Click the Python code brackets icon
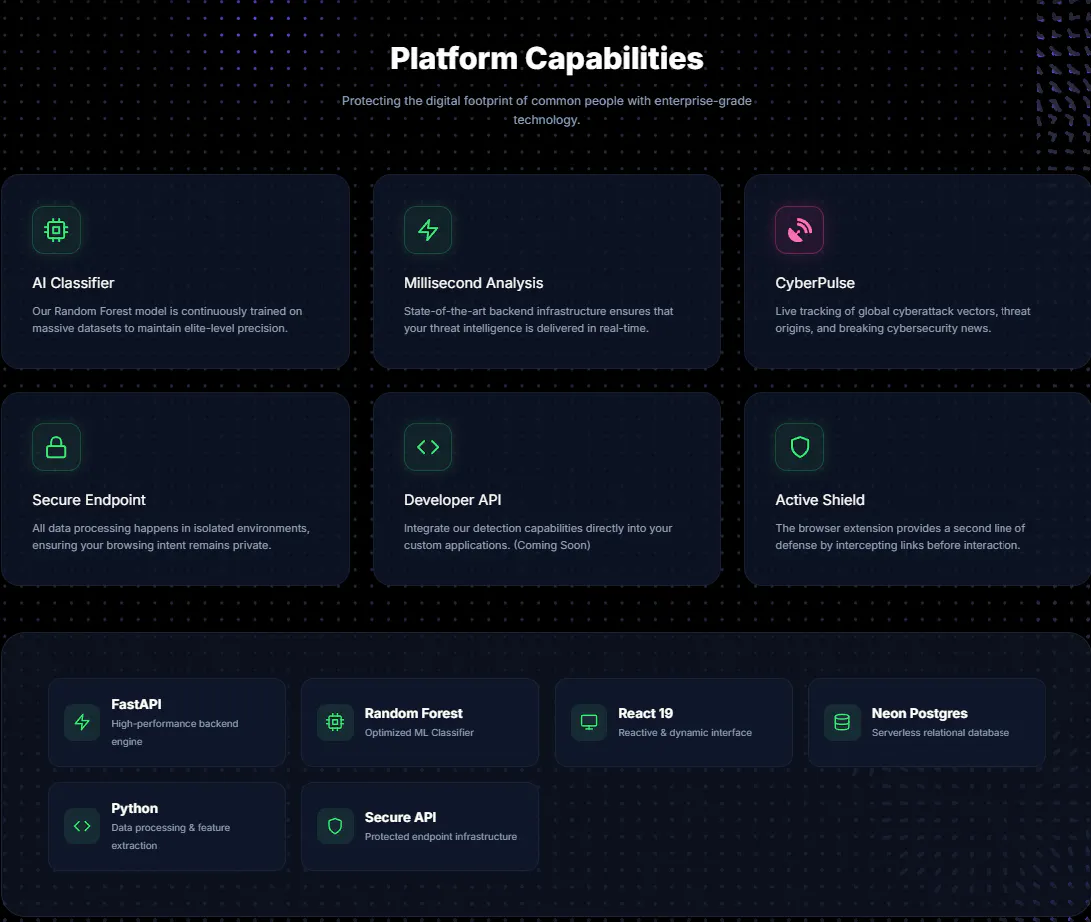 [82, 826]
